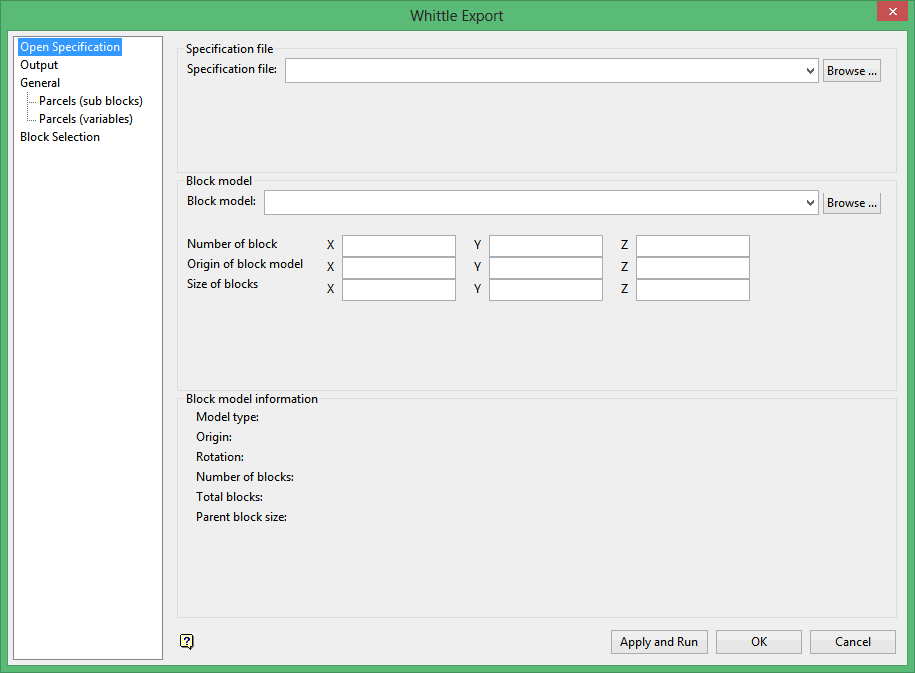Click the Number of block Z field

tap(693, 246)
